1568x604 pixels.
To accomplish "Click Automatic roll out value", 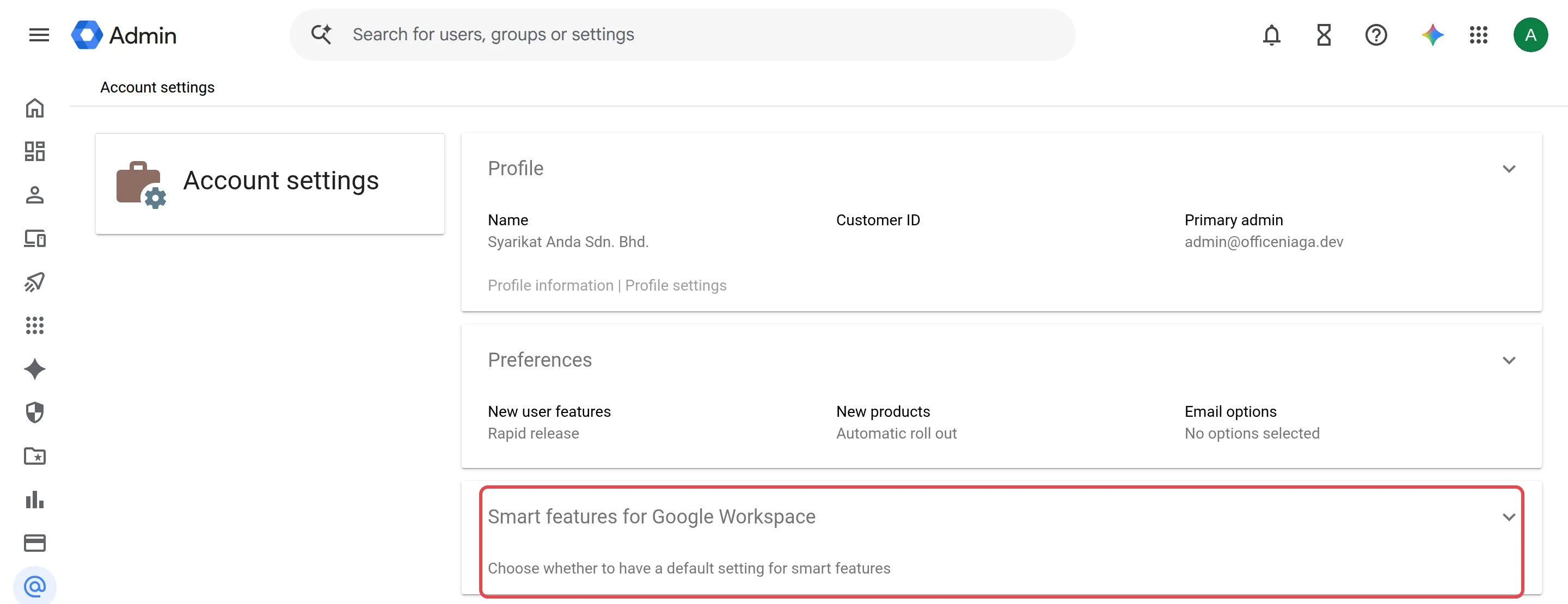I will [896, 433].
